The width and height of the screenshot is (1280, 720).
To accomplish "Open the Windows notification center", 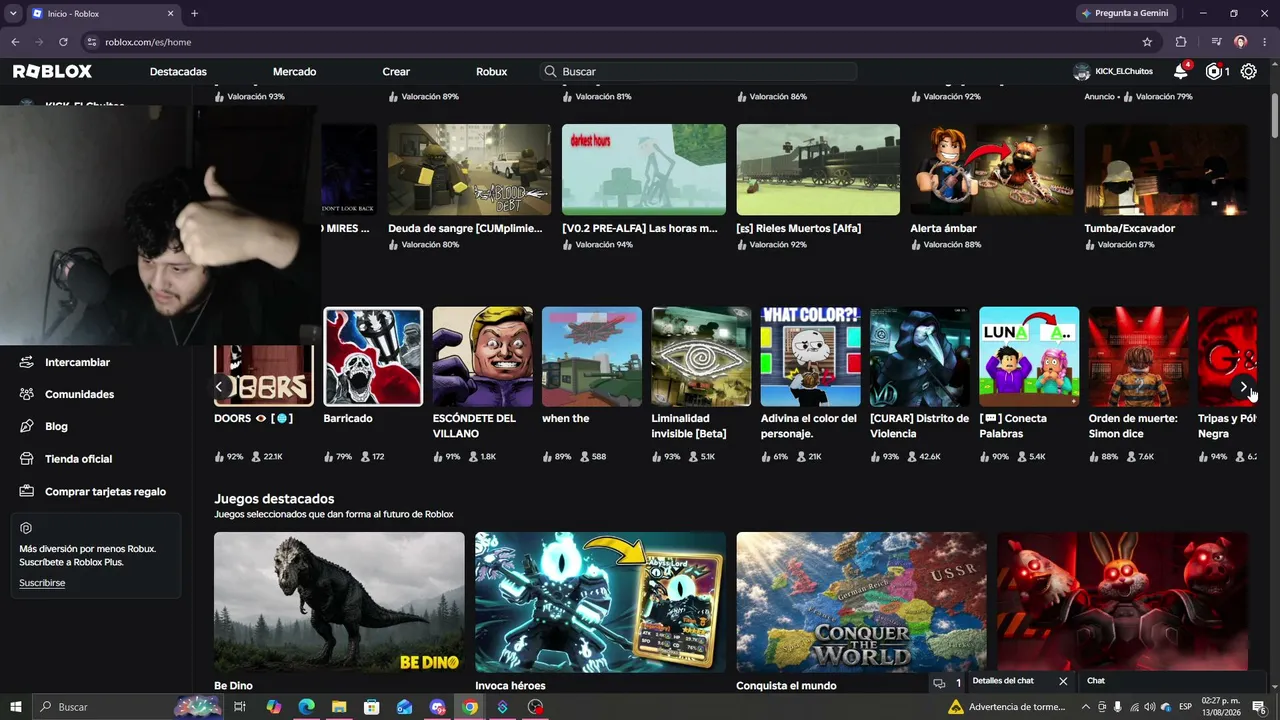I will point(1259,707).
